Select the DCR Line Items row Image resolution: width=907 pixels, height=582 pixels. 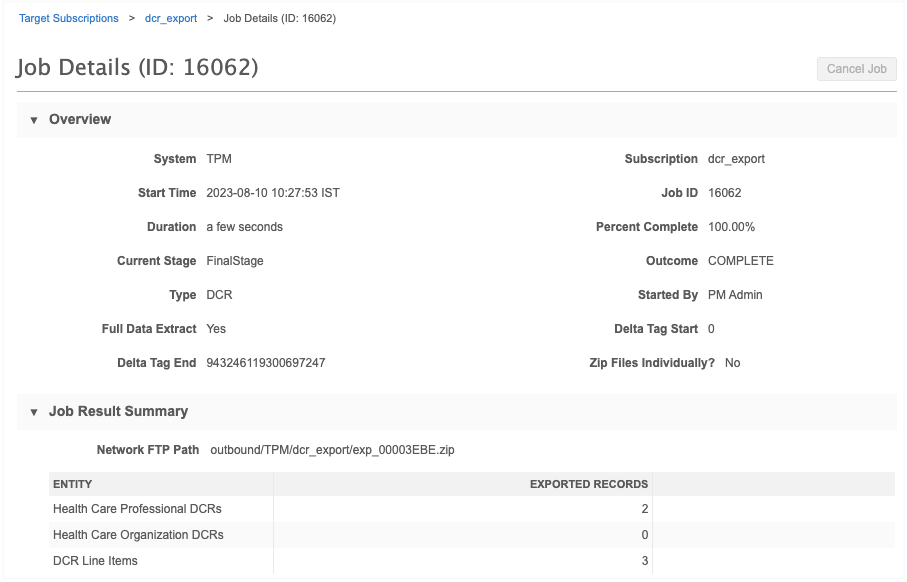(x=96, y=561)
